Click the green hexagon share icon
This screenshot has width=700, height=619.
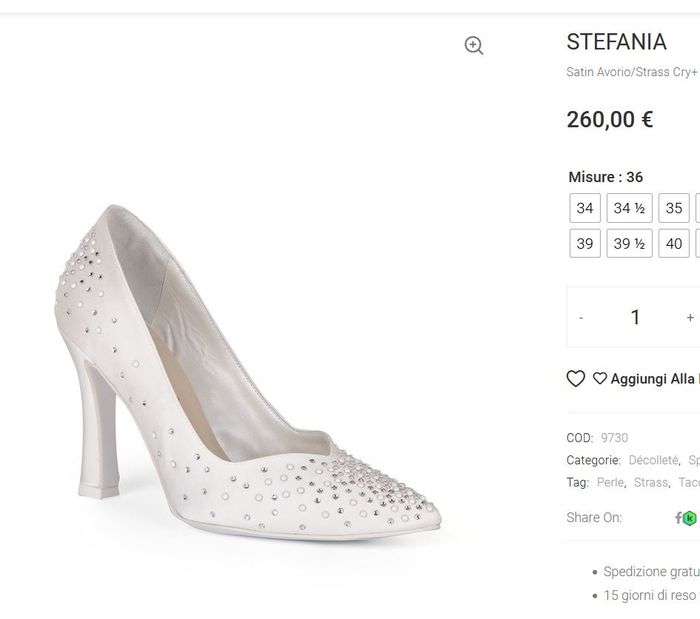tap(689, 517)
